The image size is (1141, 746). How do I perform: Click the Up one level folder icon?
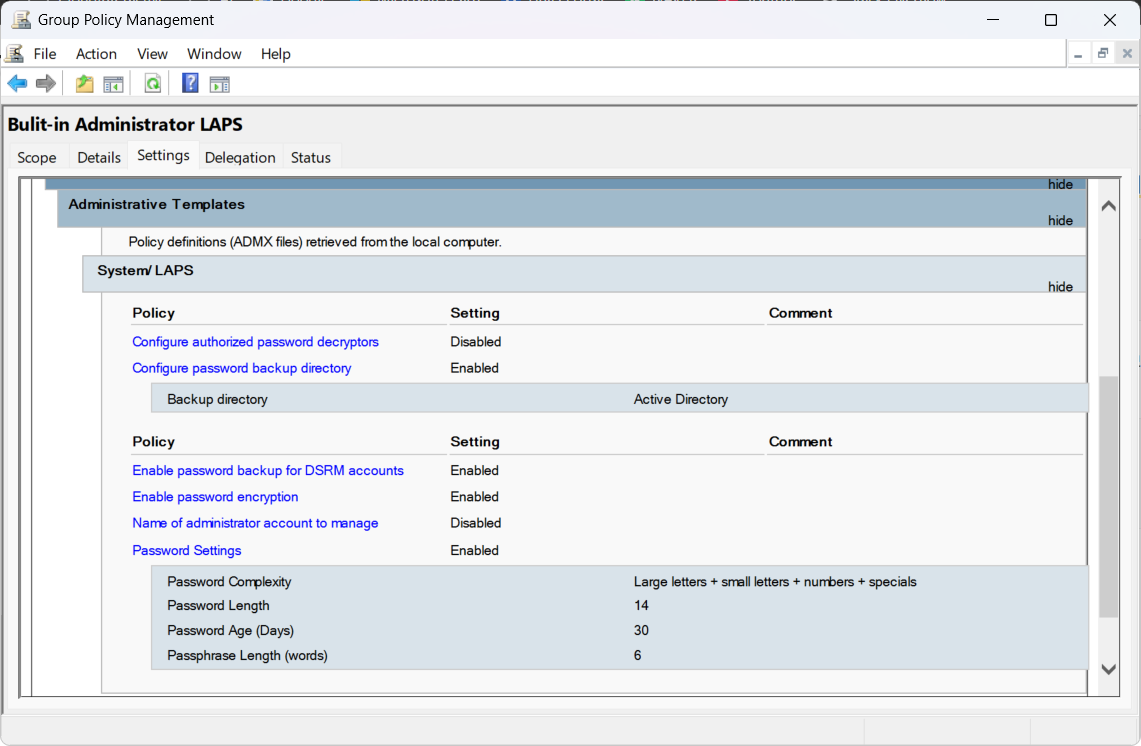pyautogui.click(x=84, y=84)
